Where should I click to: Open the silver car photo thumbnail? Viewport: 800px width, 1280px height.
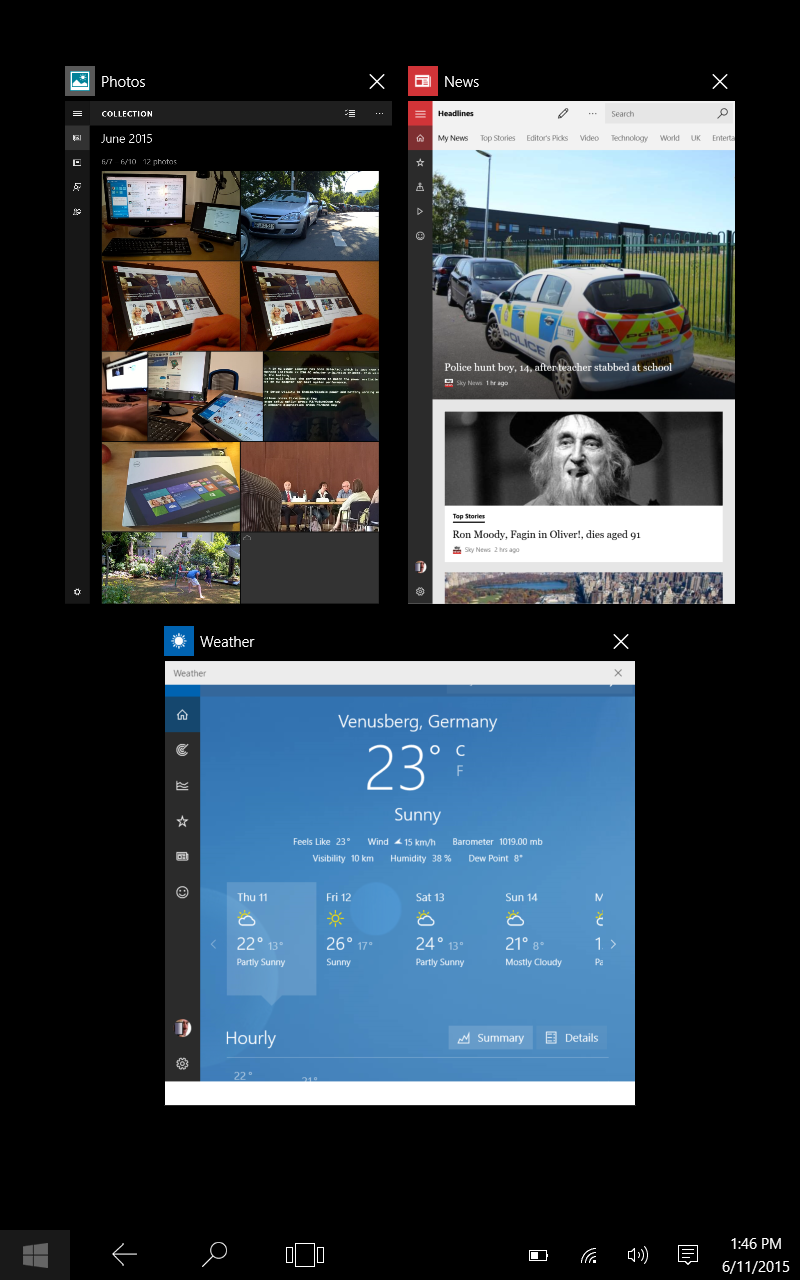310,215
